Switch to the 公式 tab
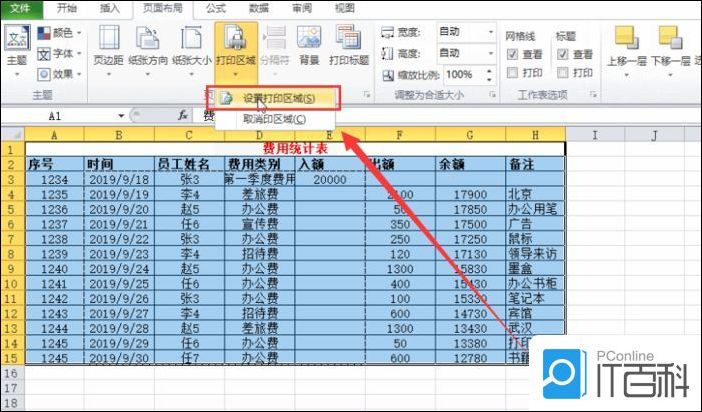This screenshot has width=702, height=412. click(x=216, y=9)
